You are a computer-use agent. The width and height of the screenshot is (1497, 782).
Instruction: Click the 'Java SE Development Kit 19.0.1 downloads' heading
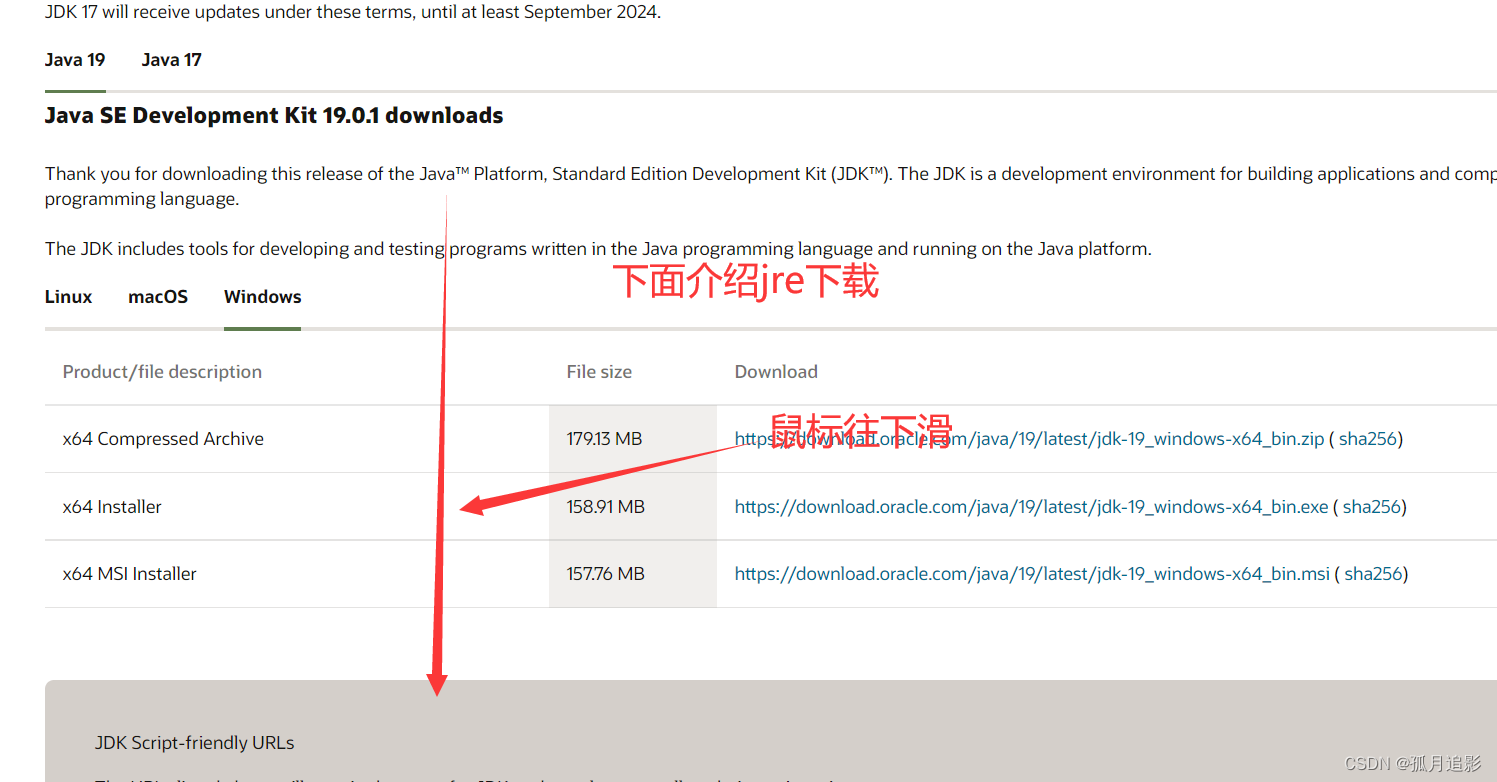274,116
